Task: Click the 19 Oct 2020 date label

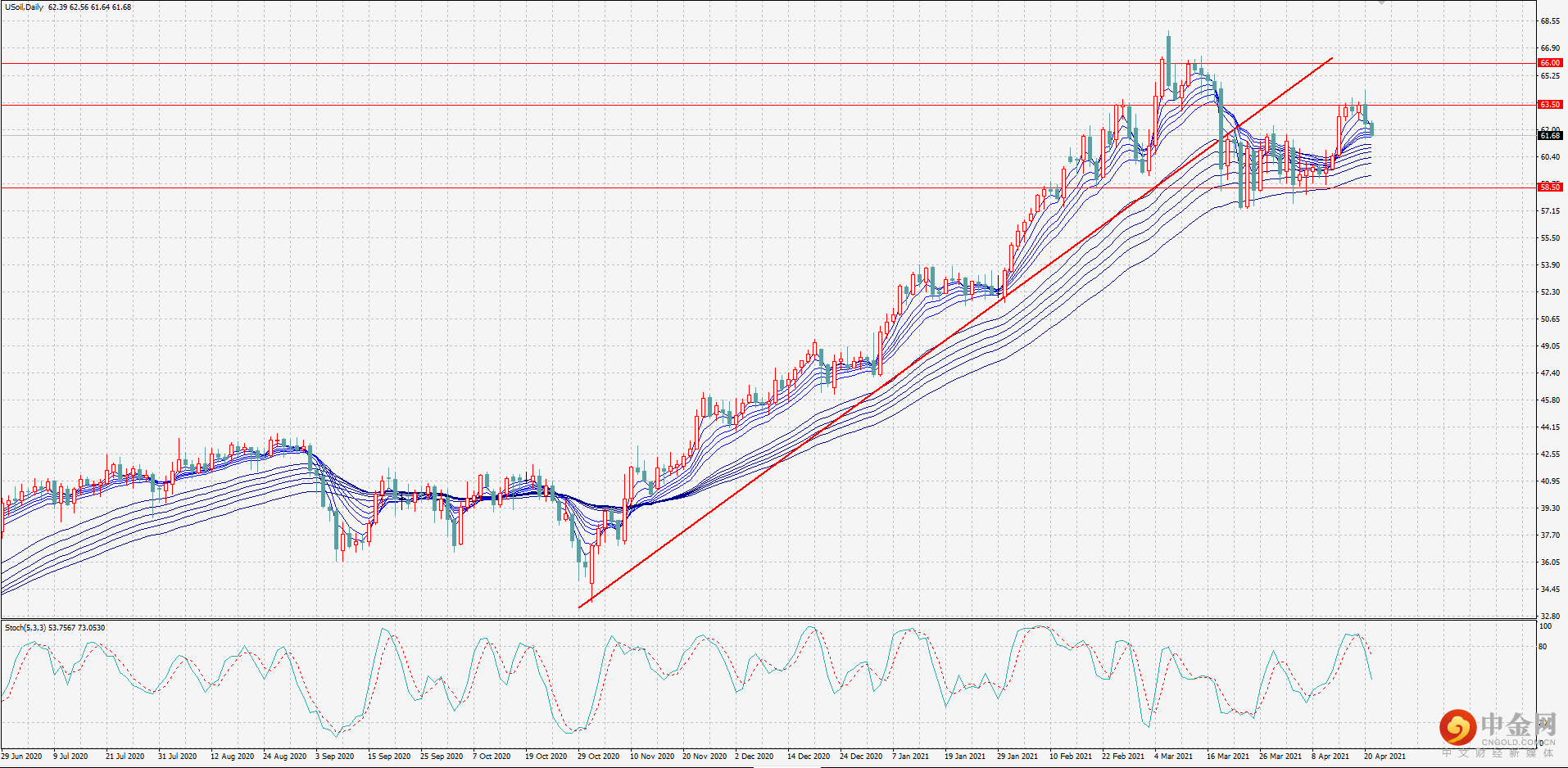Action: (x=546, y=757)
